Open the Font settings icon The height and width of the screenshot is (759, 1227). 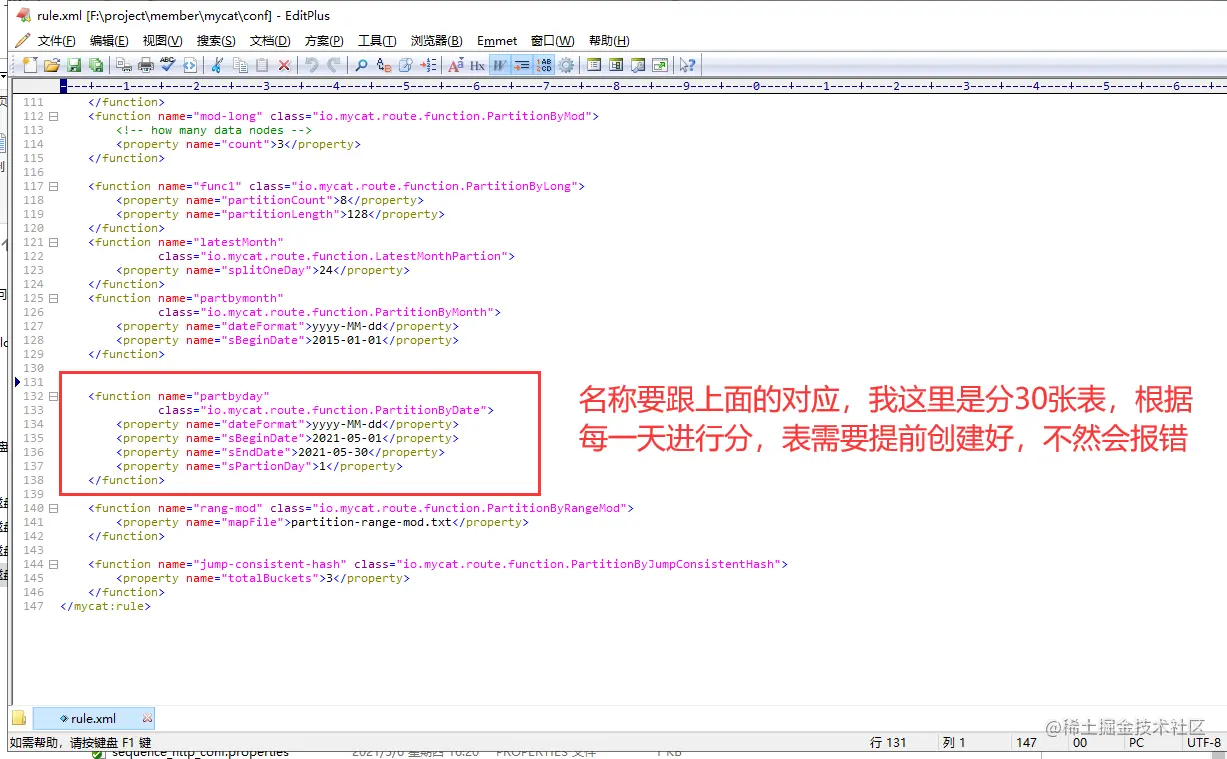point(455,65)
